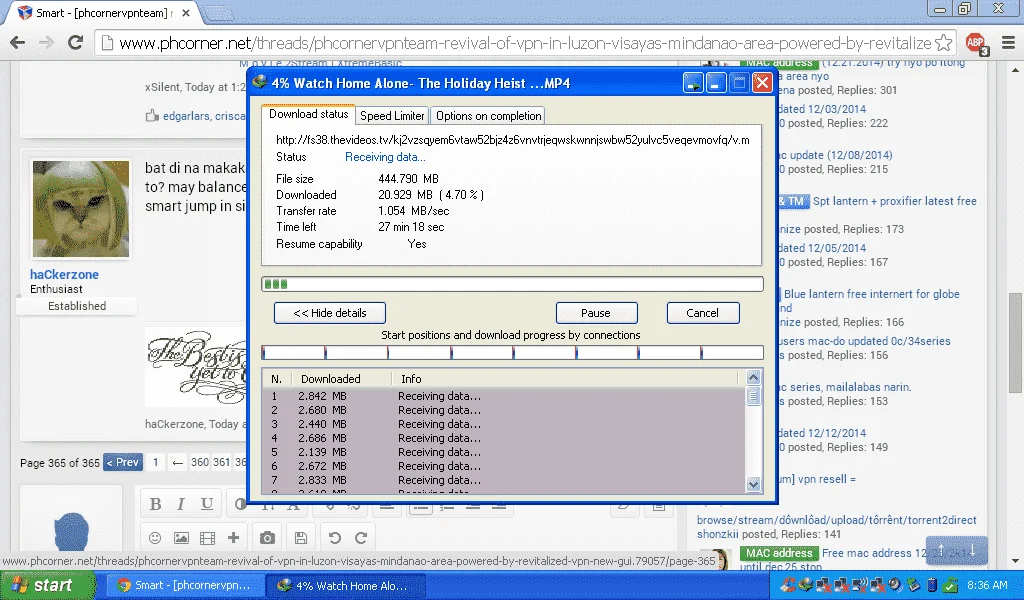Bookmark this page with the star icon
This screenshot has width=1024, height=600.
[943, 43]
